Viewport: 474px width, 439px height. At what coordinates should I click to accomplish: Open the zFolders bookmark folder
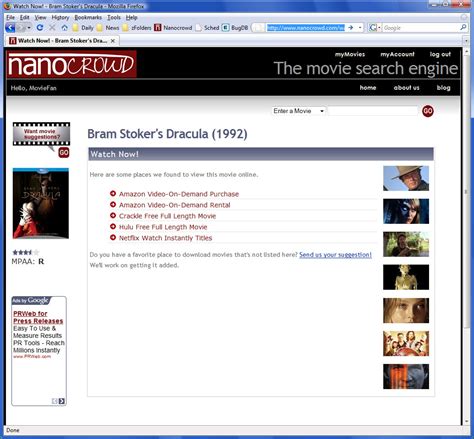pyautogui.click(x=137, y=28)
